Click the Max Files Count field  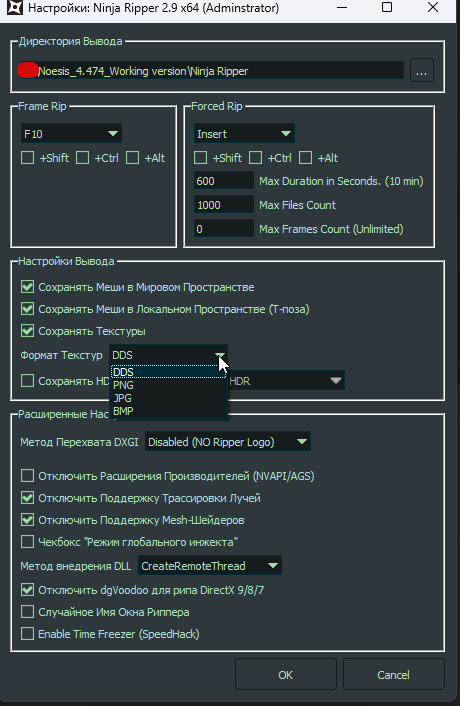(x=224, y=205)
